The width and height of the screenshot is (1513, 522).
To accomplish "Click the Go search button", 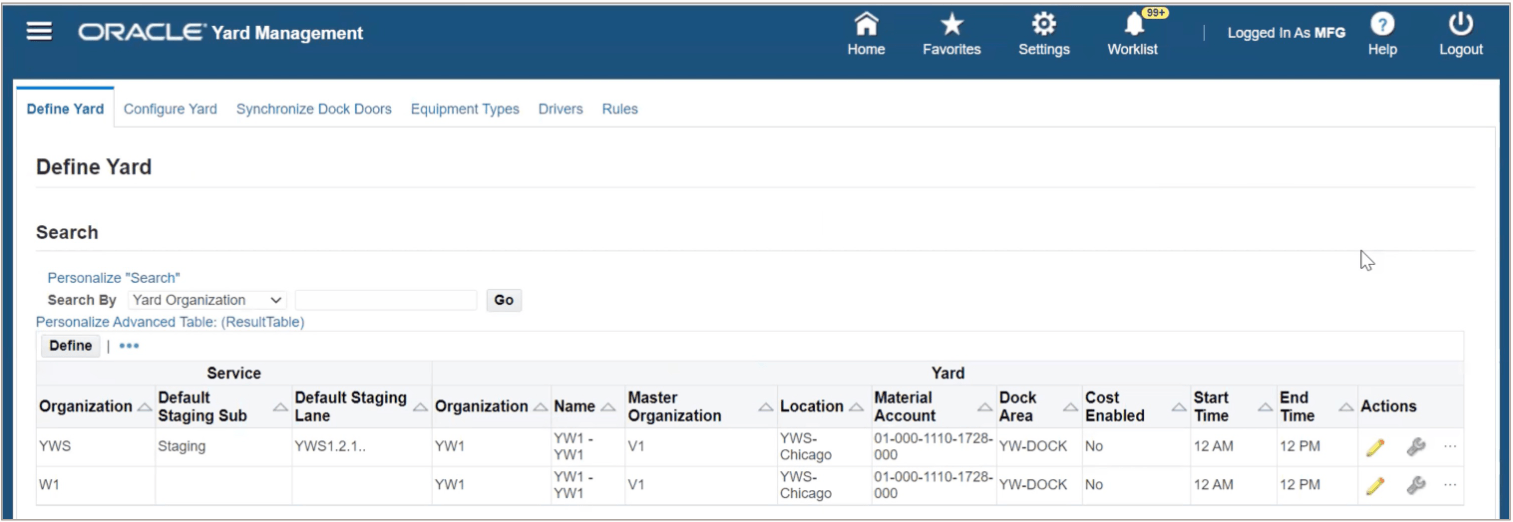I will click(x=504, y=300).
